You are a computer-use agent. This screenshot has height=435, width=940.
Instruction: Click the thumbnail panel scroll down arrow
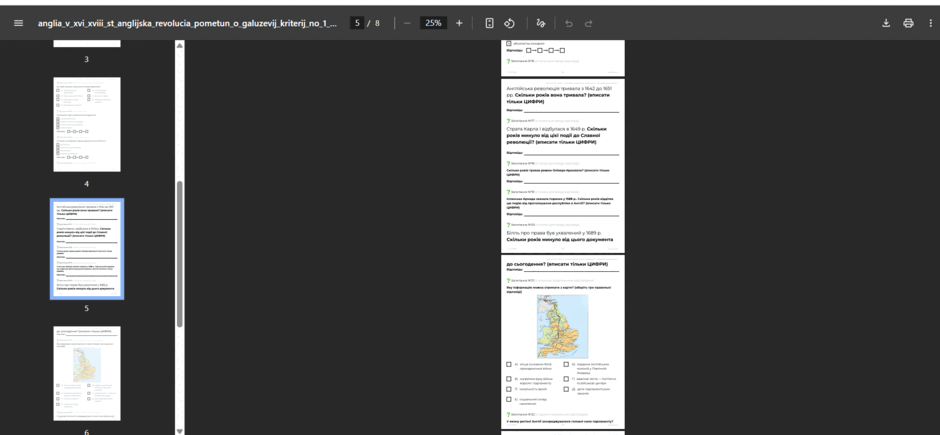pyautogui.click(x=179, y=431)
